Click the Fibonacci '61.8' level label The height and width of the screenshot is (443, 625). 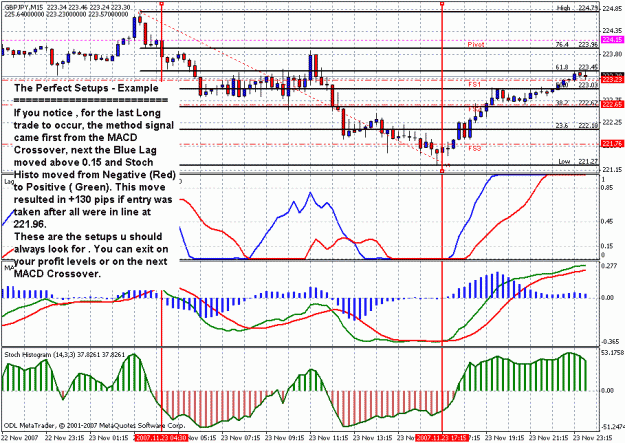click(x=562, y=67)
